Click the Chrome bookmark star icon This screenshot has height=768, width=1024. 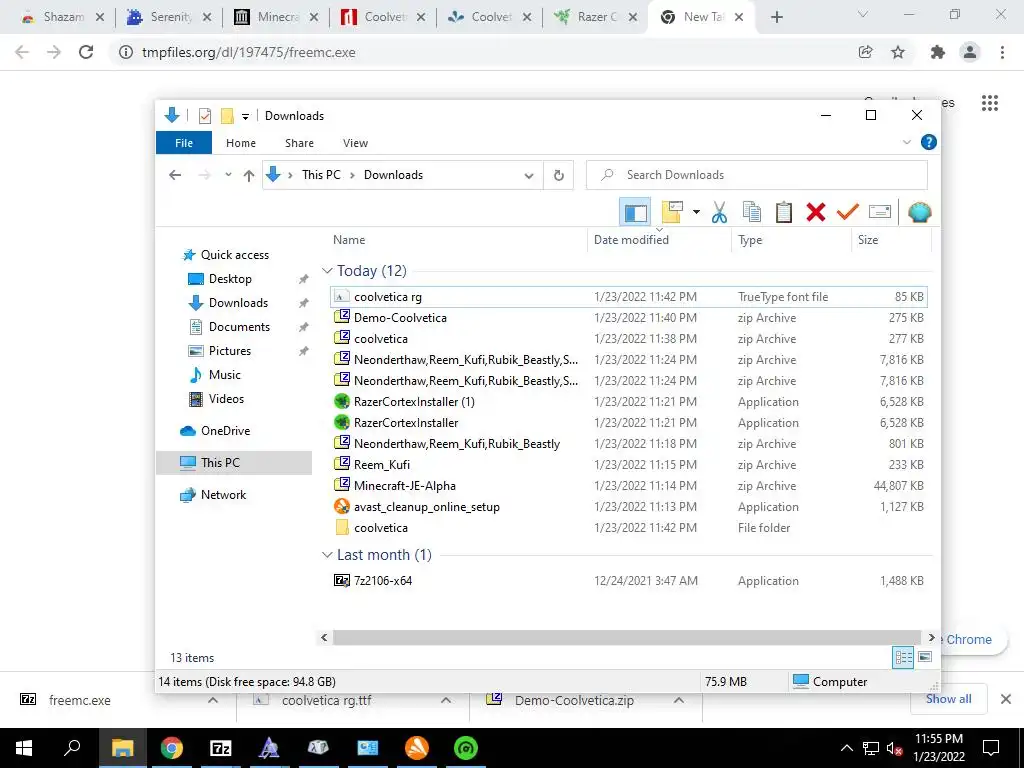(x=898, y=52)
